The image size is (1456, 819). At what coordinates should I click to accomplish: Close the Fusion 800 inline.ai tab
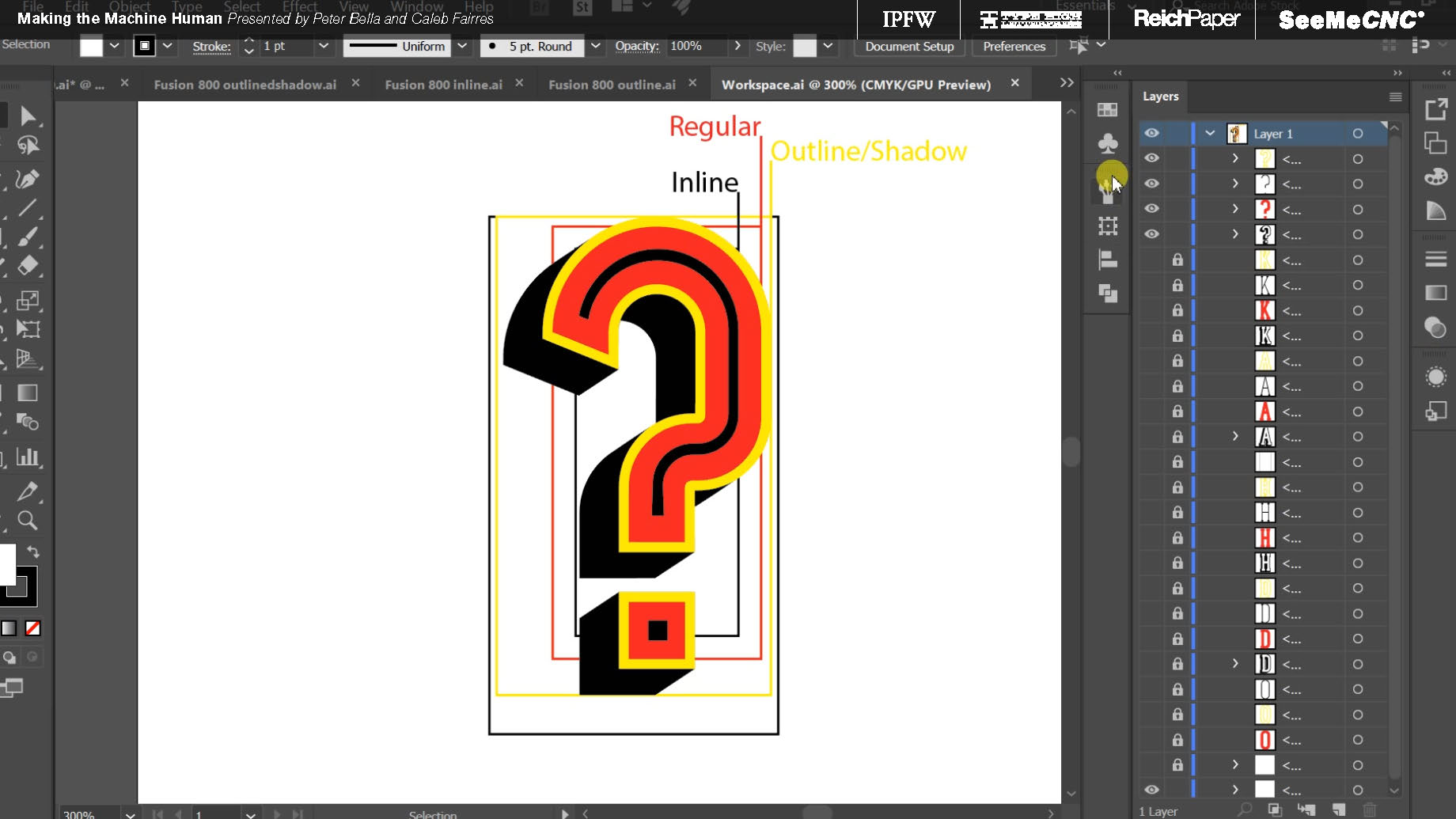tap(519, 83)
